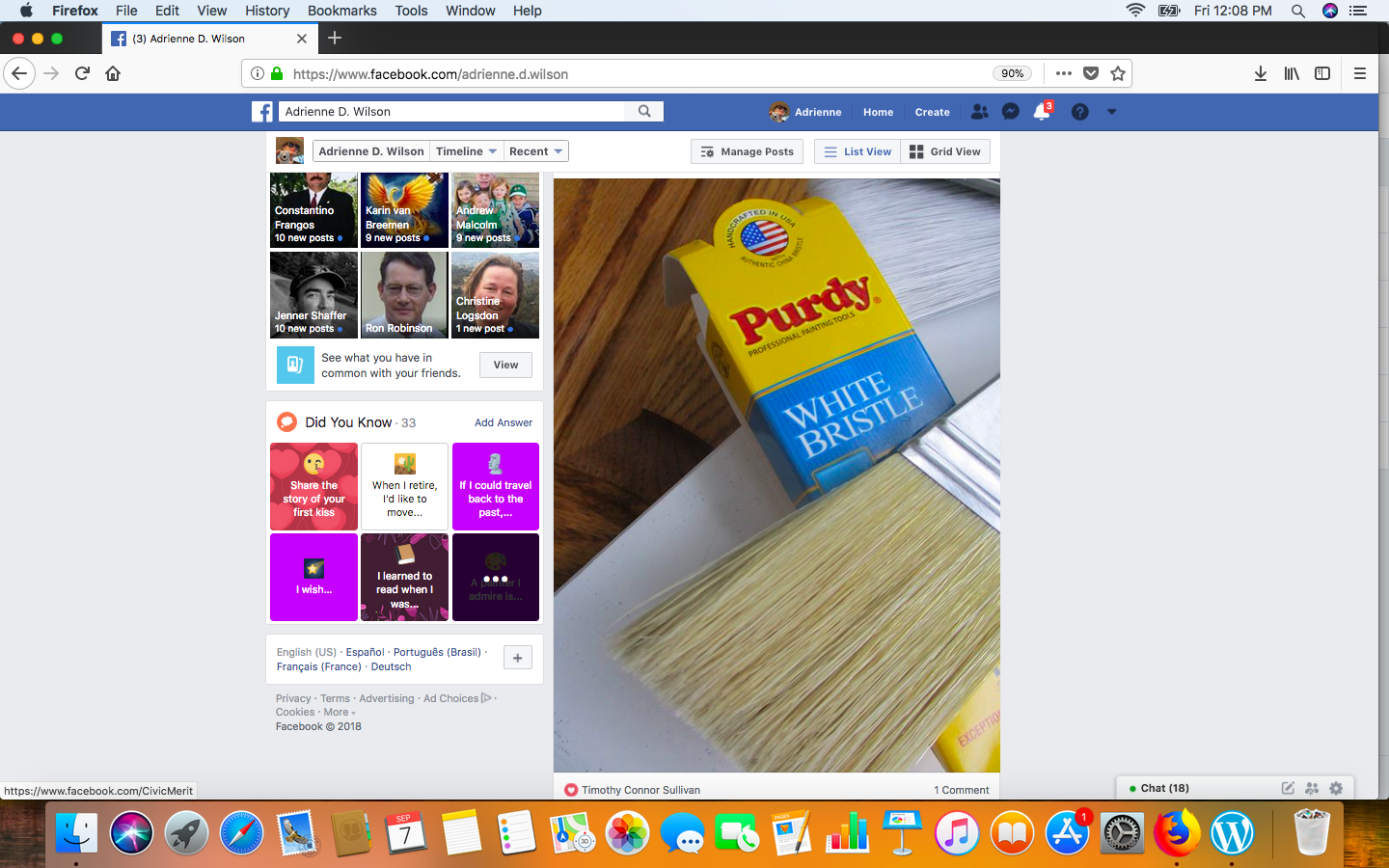1389x868 pixels.
Task: Open the account settings chevron menu
Action: point(1111,112)
